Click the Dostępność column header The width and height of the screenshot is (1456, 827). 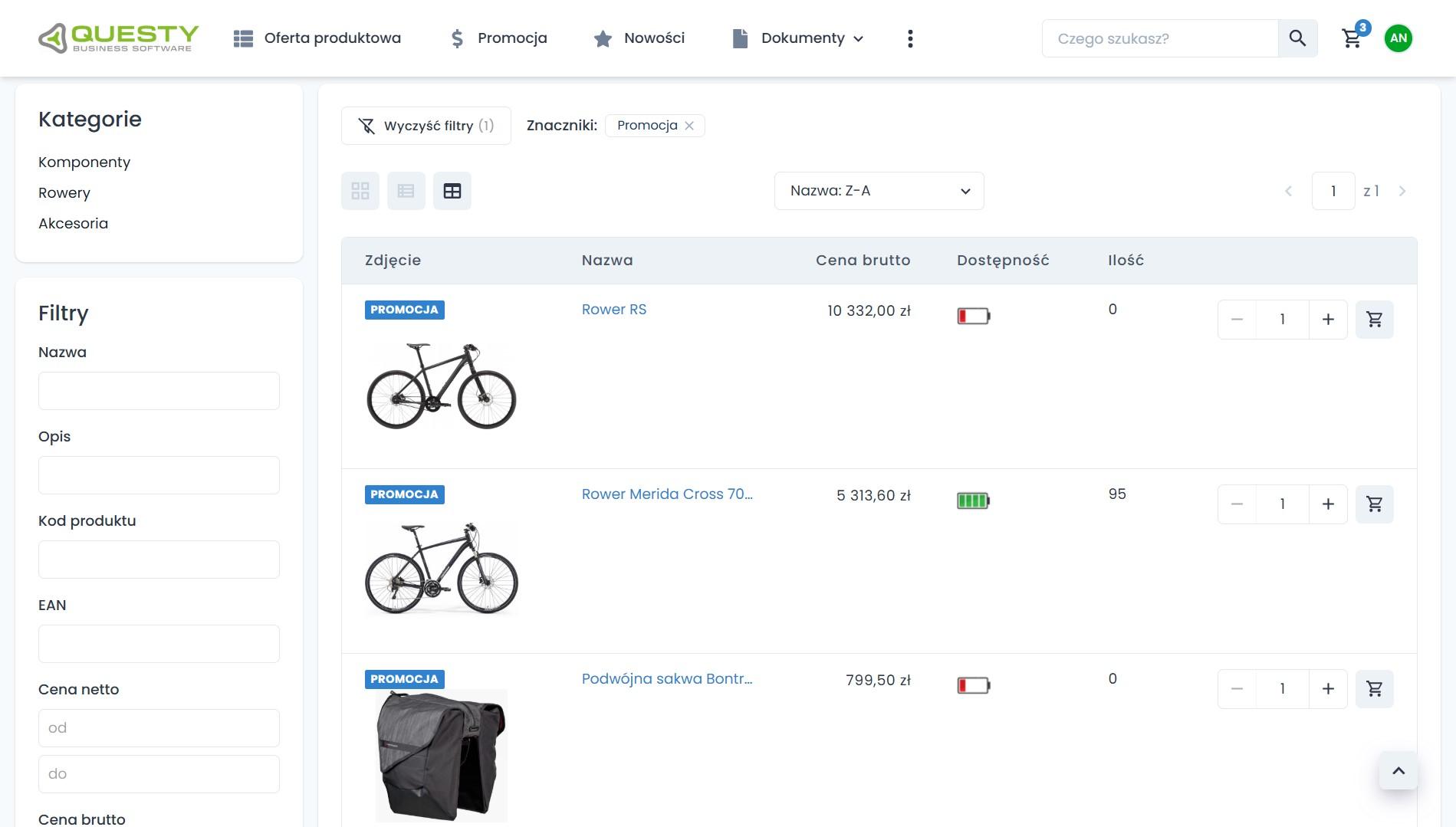click(1003, 261)
